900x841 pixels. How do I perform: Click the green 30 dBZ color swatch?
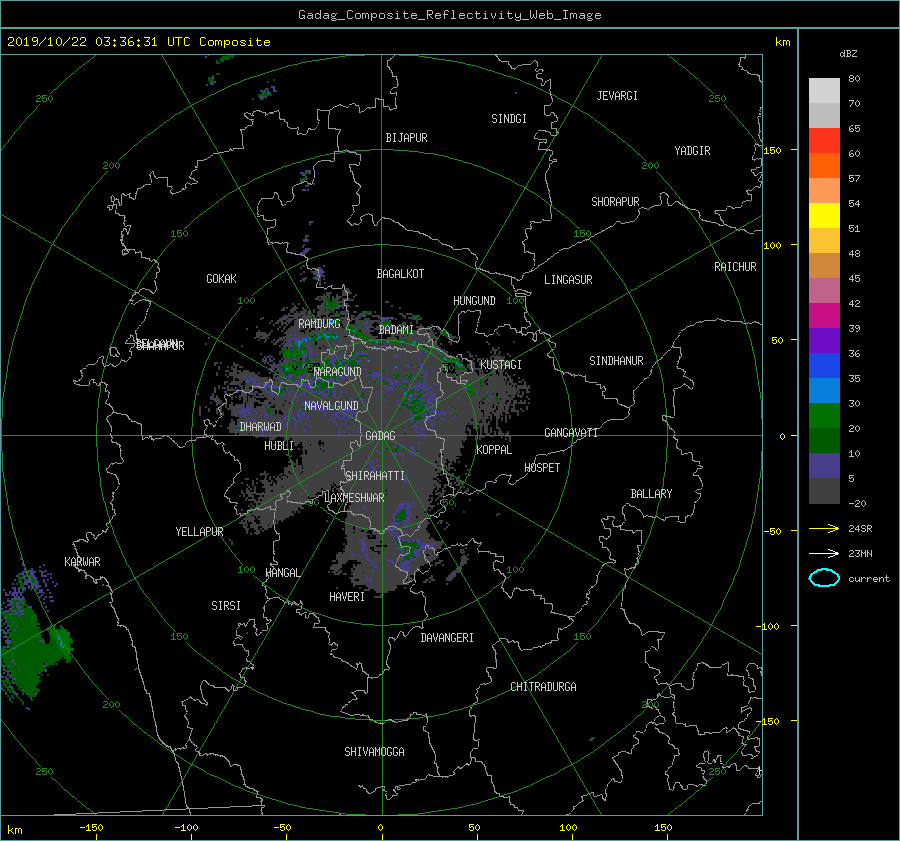(x=824, y=416)
